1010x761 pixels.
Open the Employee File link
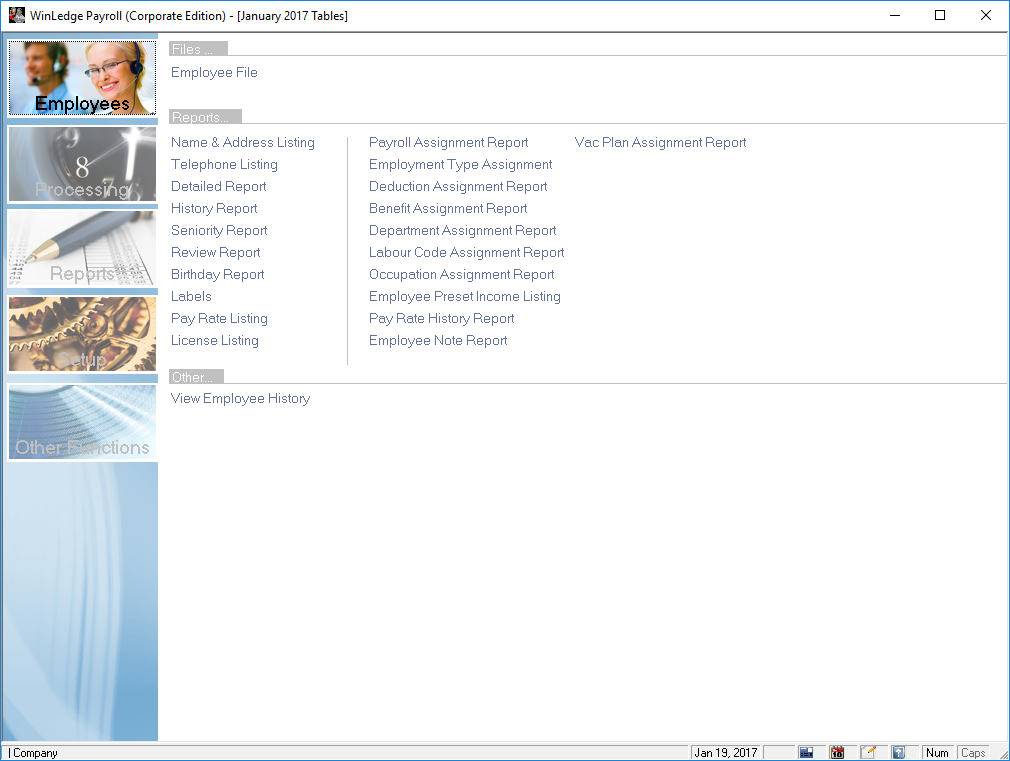click(214, 72)
